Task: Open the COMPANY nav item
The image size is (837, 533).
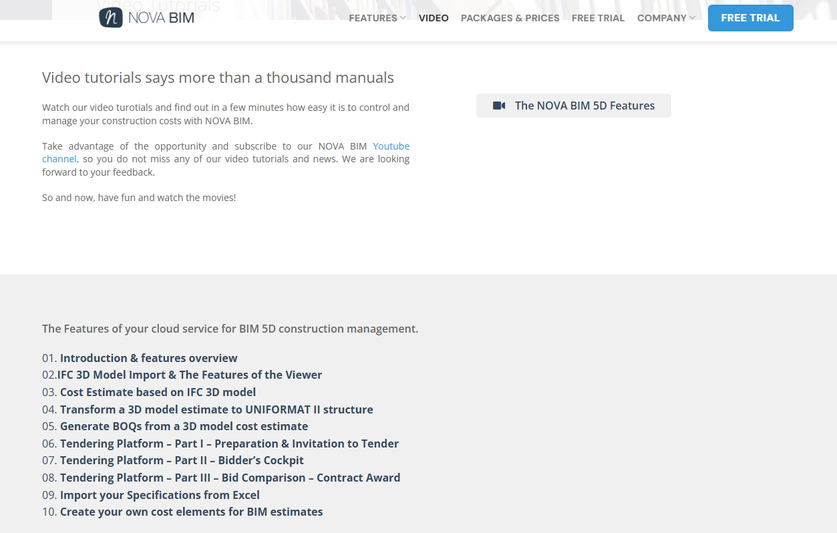Action: click(662, 18)
